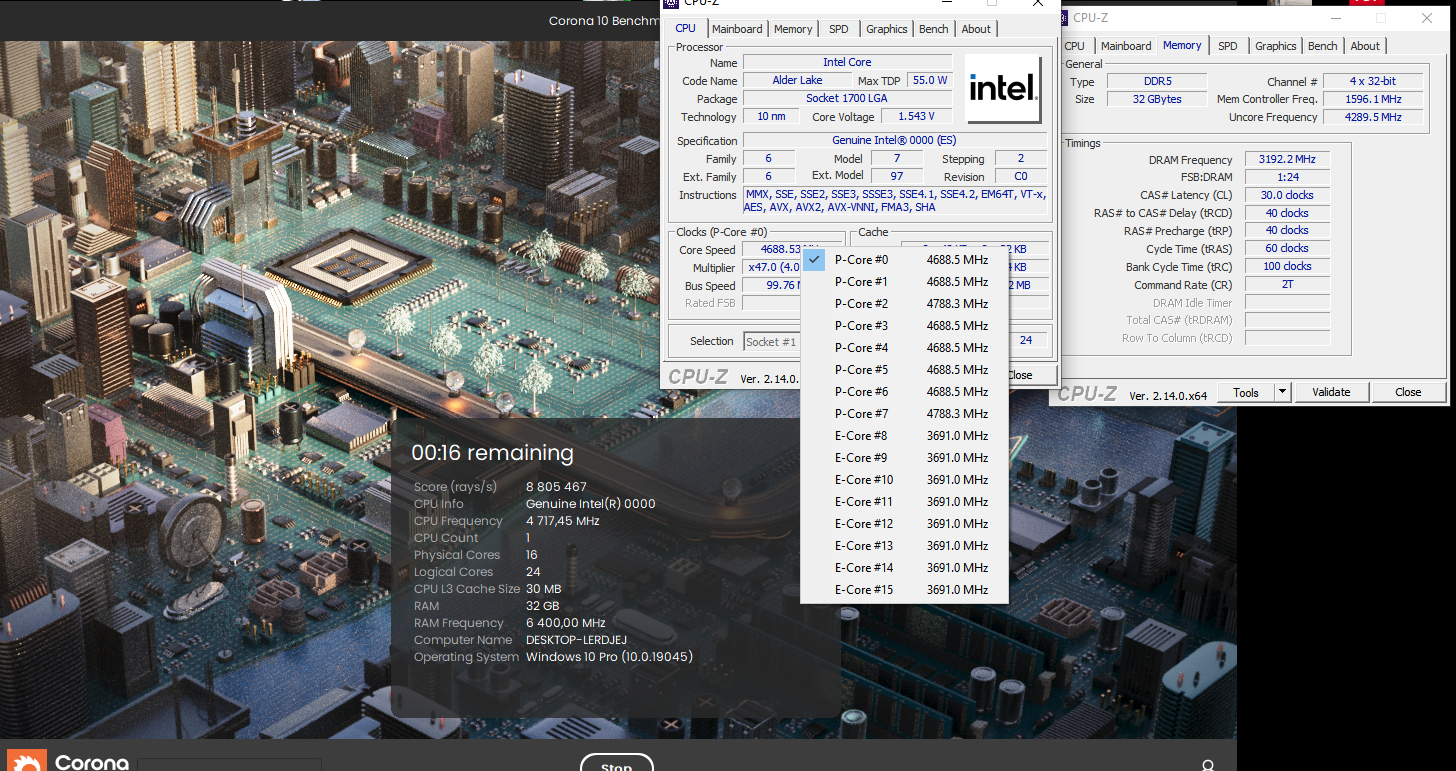Choose P-Core #5 menu entry
Screen dimensions: 1456x771
pyautogui.click(x=904, y=370)
